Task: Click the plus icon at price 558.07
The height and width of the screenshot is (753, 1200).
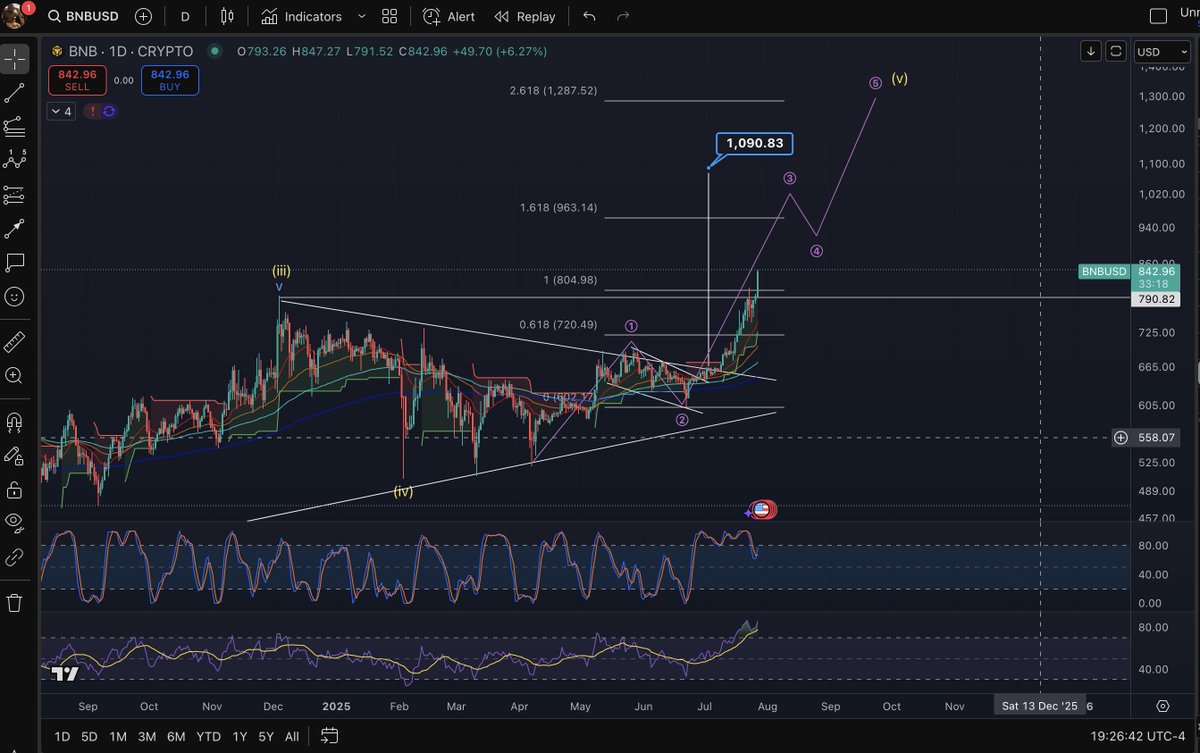Action: (1120, 437)
